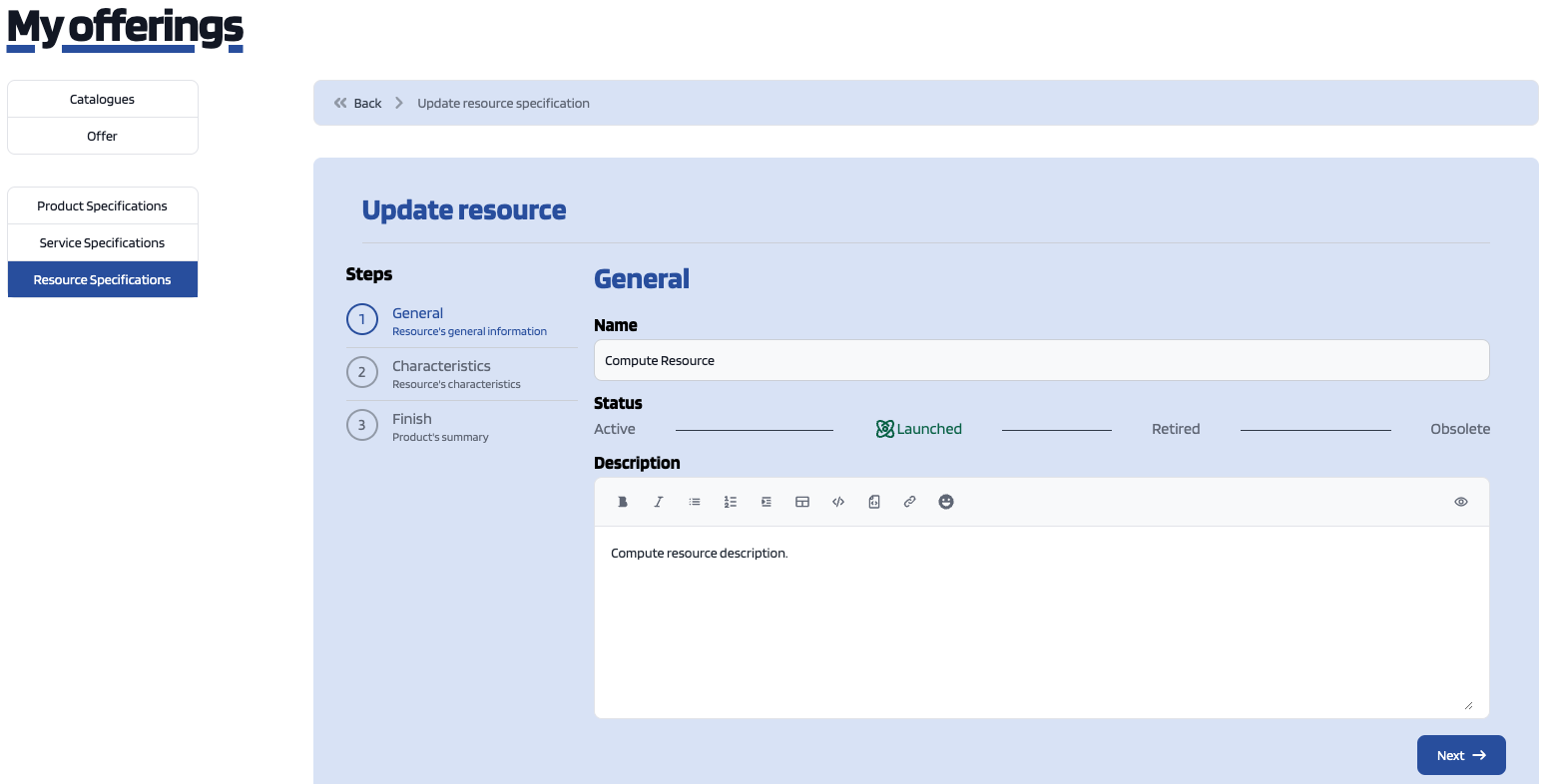The image size is (1546, 784).
Task: Open the emoji picker in the editor
Action: 946,502
